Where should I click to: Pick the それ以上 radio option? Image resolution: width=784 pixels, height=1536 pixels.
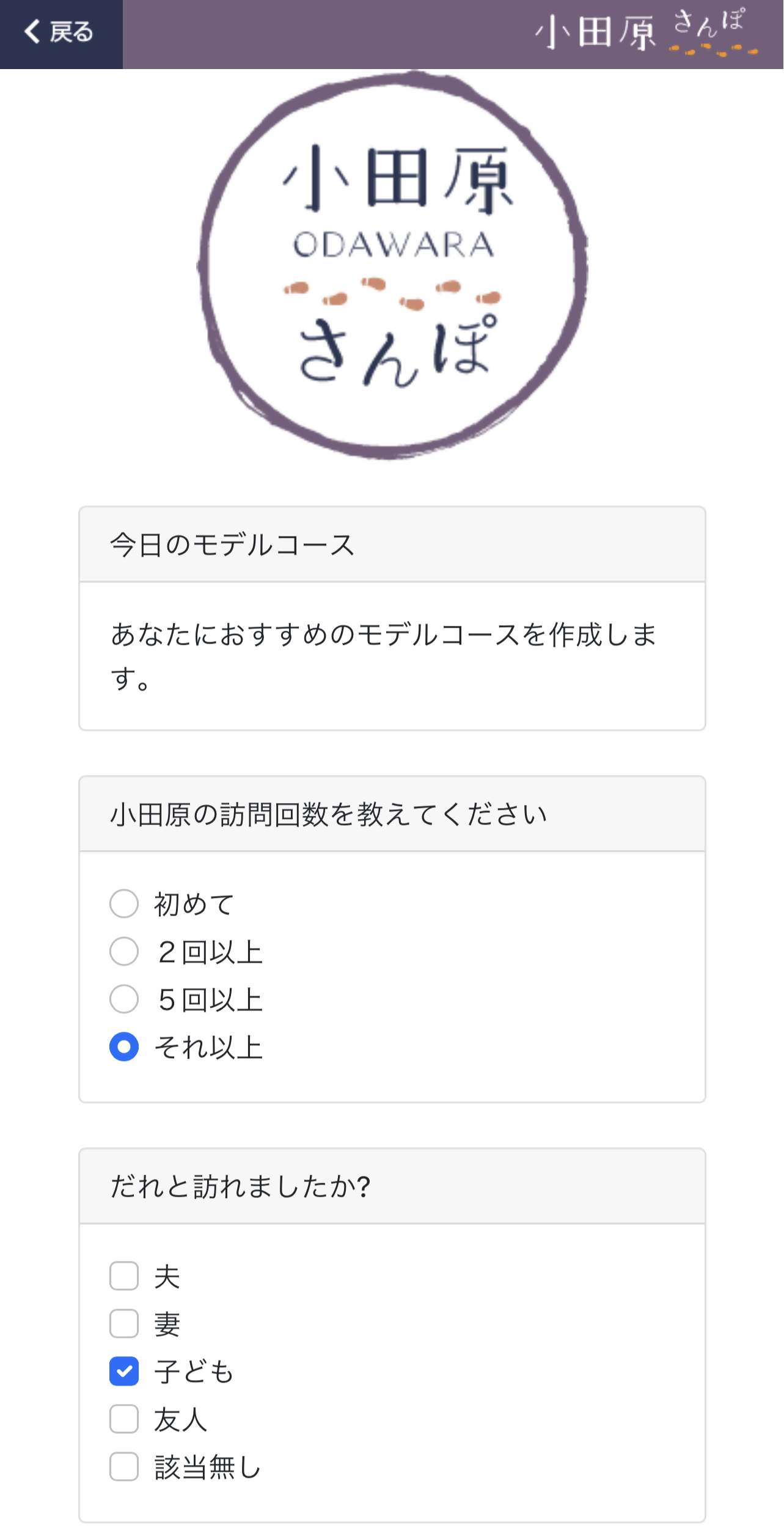click(x=124, y=1047)
